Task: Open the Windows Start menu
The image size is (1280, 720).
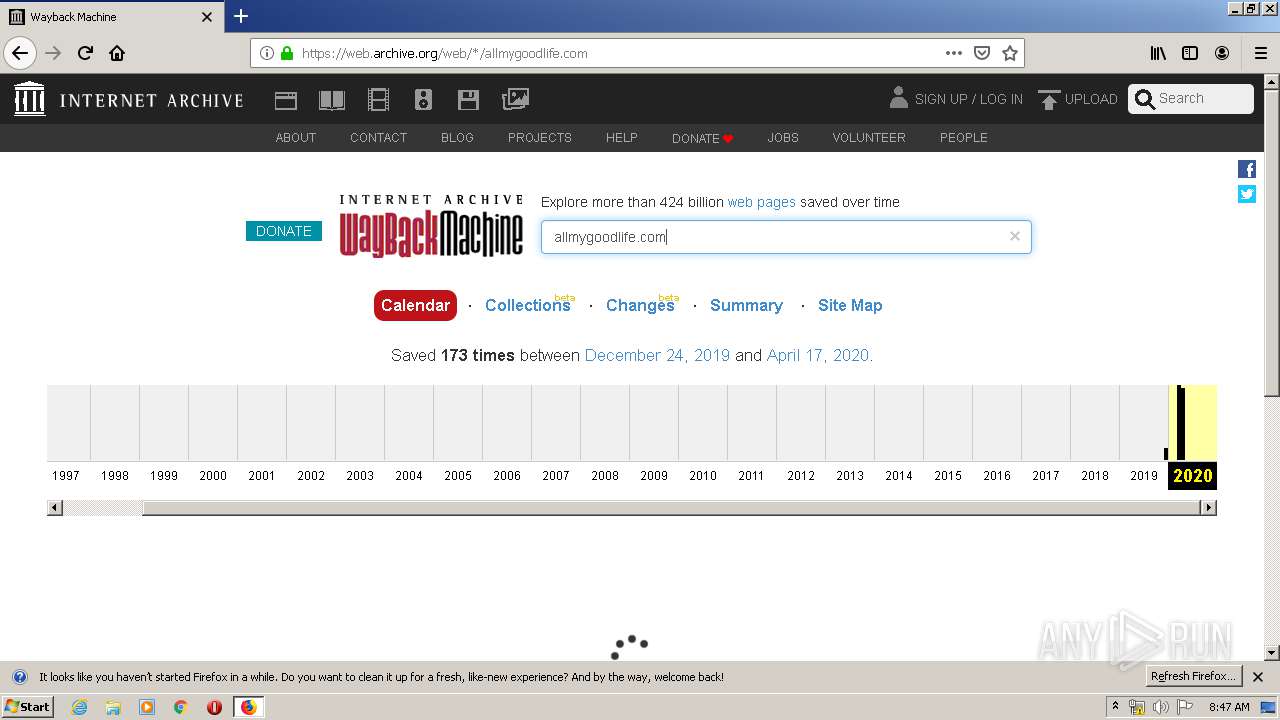Action: (x=28, y=706)
